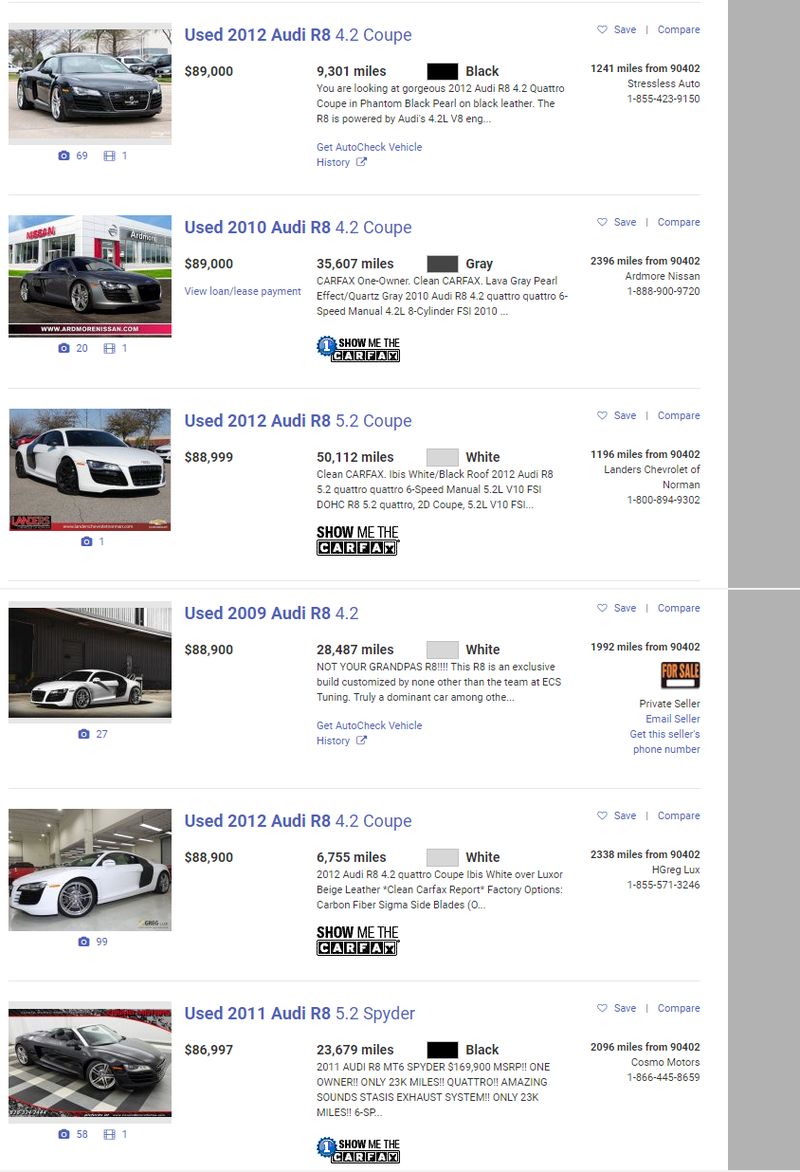Open the black R8 coupe photo from Stressless Auto
This screenshot has height=1172, width=800.
point(90,83)
